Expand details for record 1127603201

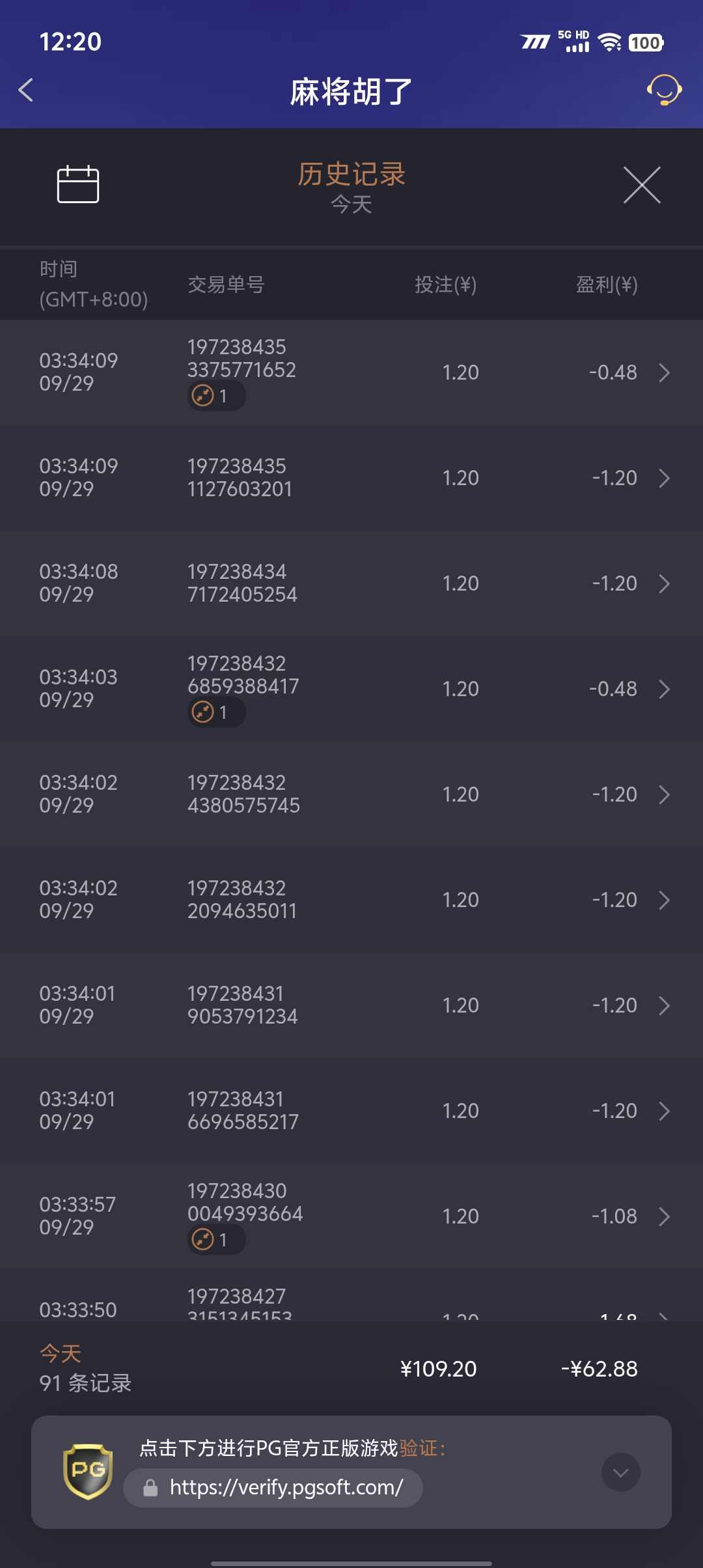664,478
